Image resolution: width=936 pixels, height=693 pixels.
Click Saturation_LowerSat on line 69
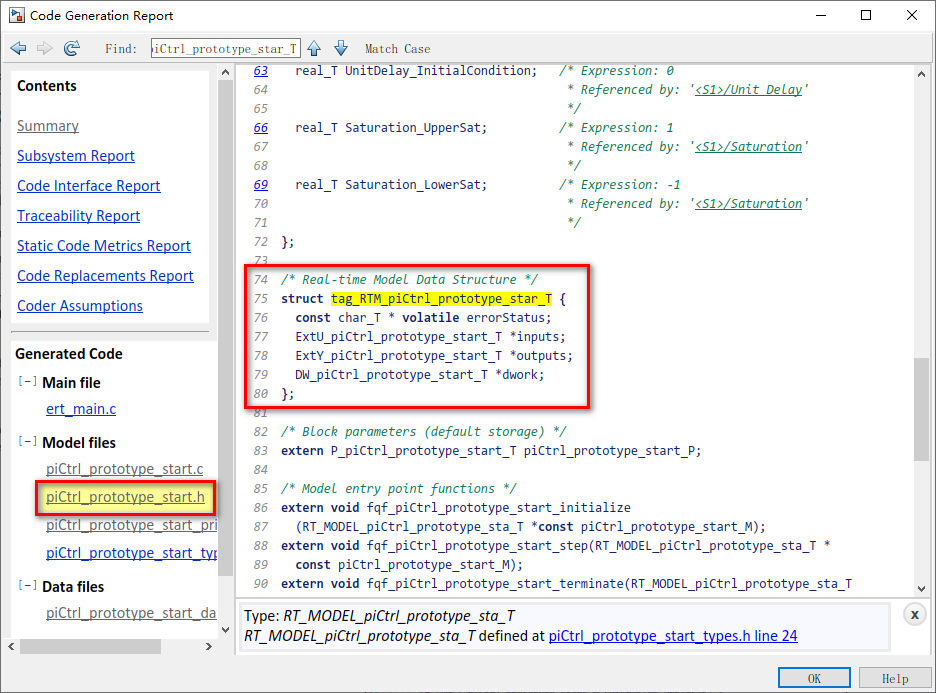point(412,185)
